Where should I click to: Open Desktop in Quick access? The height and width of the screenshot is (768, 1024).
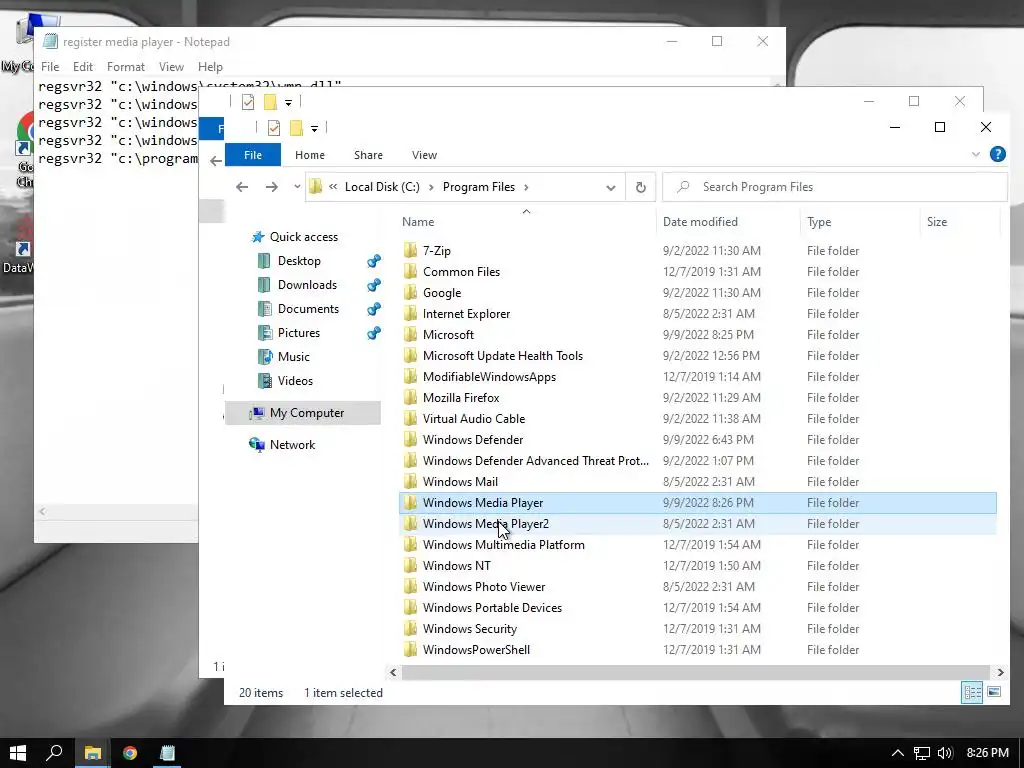[x=299, y=261]
